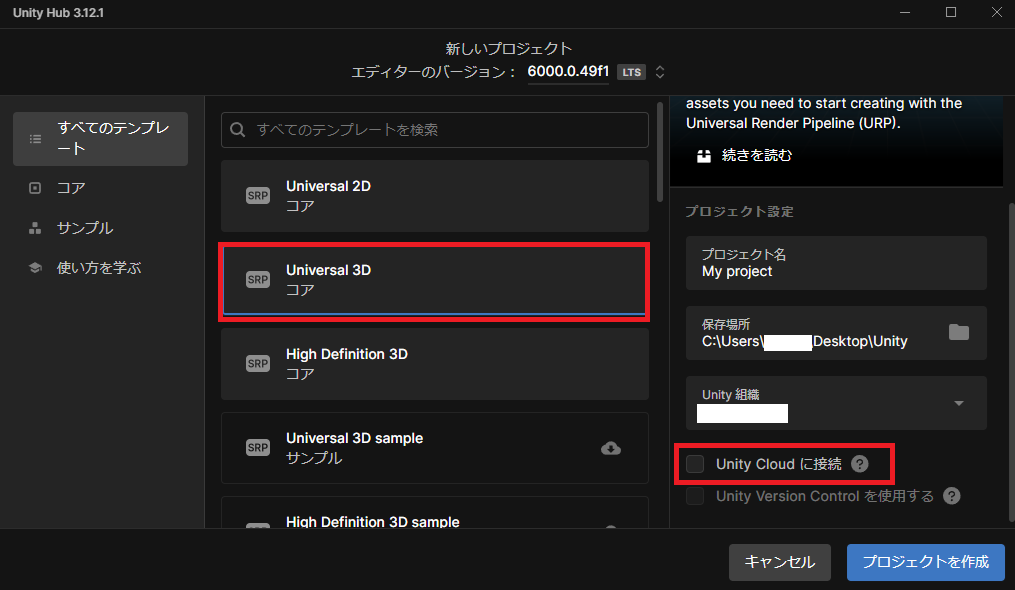
Task: Click the SRP badge on Universal 2D
Action: click(x=258, y=196)
